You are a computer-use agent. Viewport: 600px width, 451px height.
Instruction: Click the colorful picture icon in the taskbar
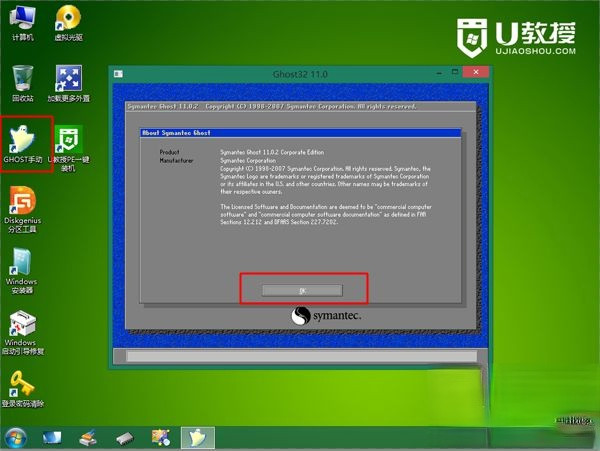pyautogui.click(x=161, y=438)
